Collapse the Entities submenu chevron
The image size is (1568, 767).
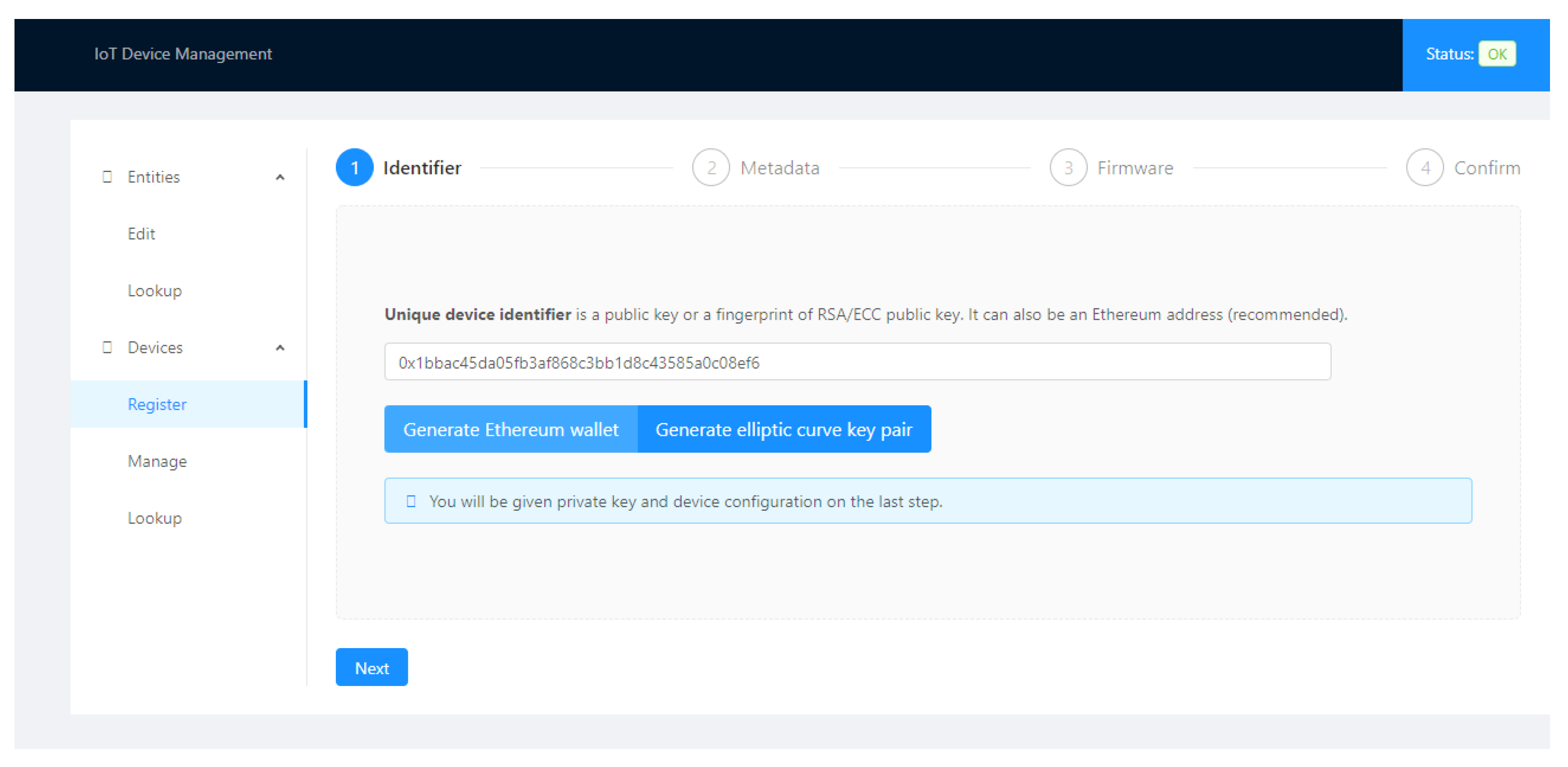(x=280, y=177)
